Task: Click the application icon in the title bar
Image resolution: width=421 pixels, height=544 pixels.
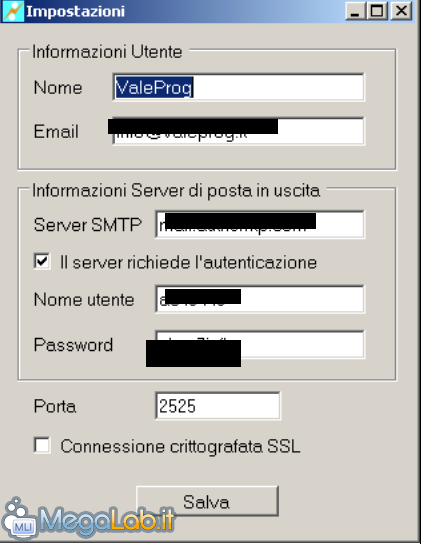Action: [13, 11]
